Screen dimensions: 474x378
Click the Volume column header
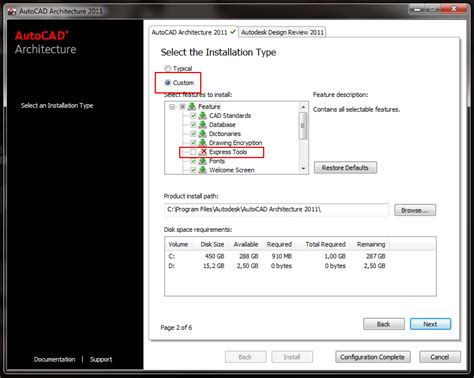pos(179,244)
